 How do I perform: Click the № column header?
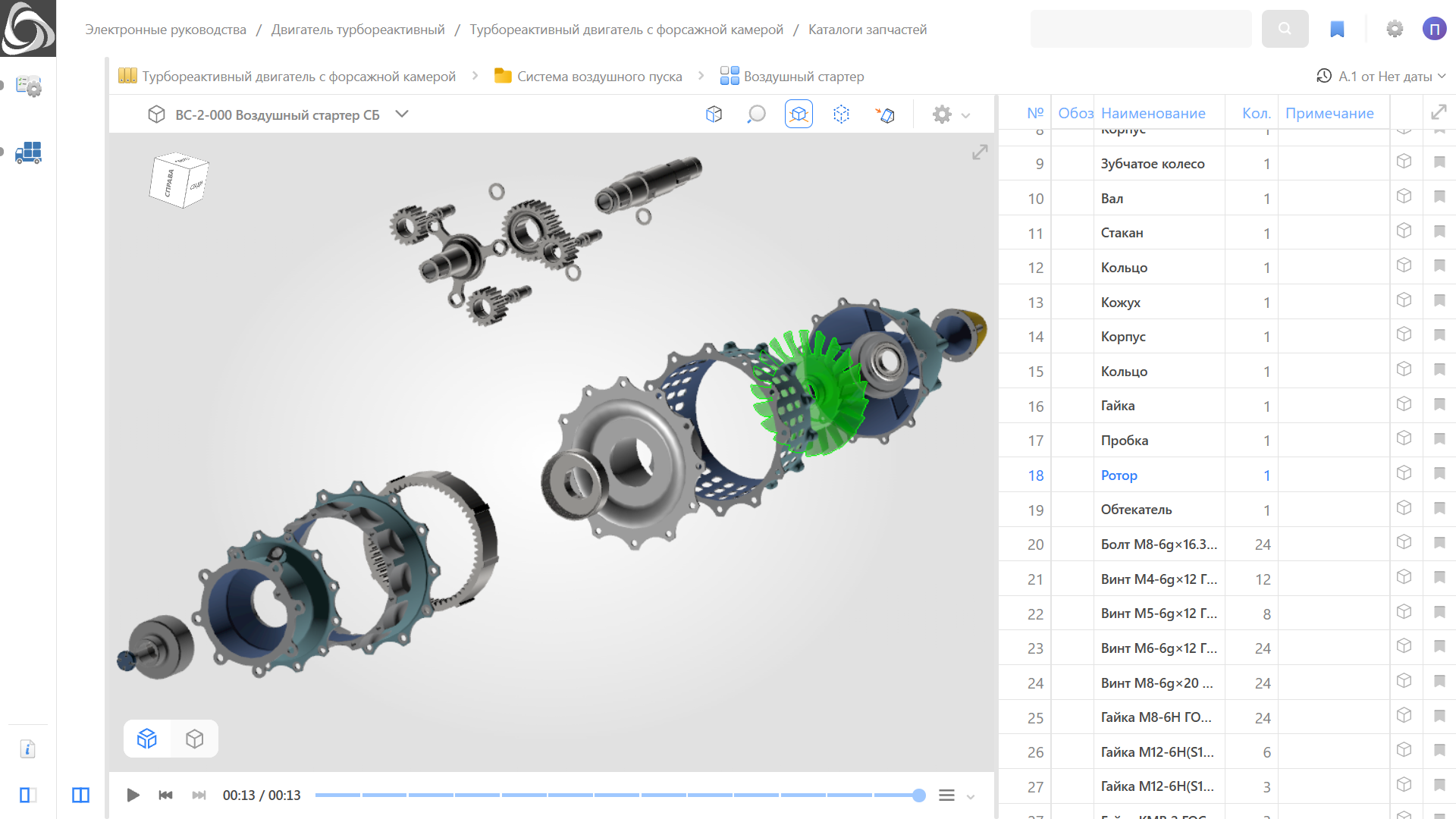[x=1035, y=113]
